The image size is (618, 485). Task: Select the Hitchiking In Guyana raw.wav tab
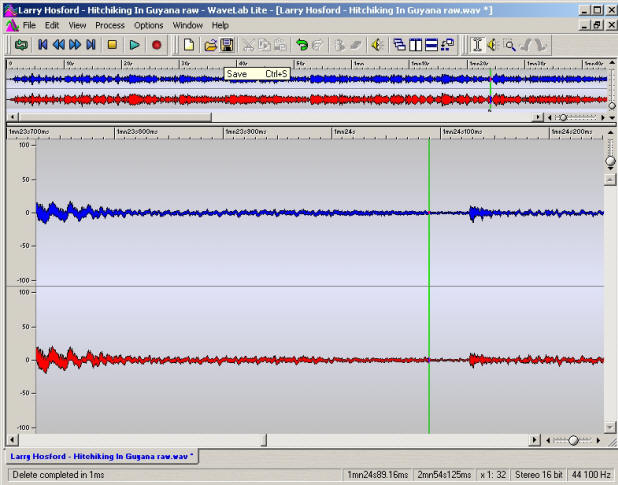pos(101,456)
